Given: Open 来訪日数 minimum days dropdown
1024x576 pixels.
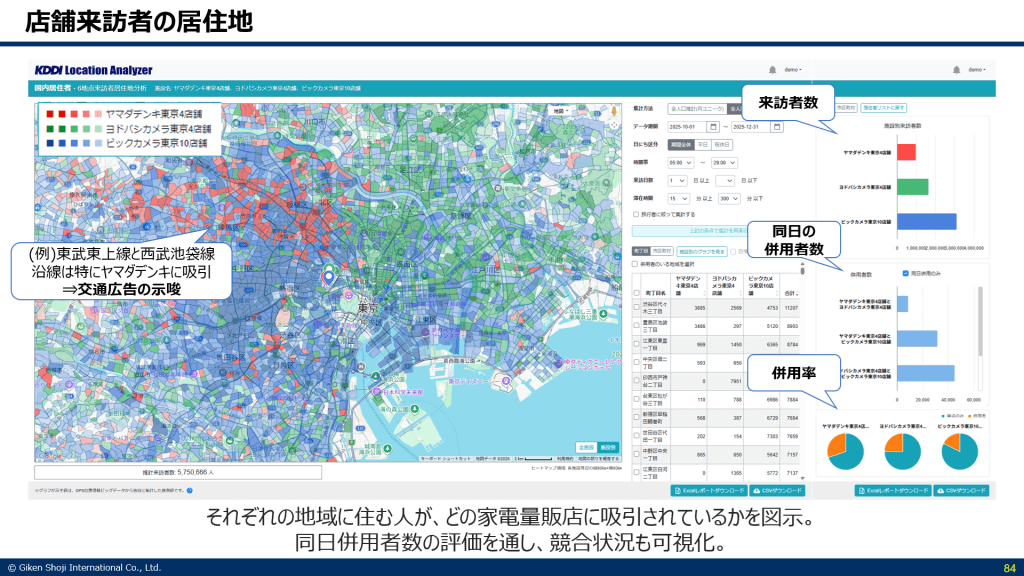Looking at the screenshot, I should 677,180.
